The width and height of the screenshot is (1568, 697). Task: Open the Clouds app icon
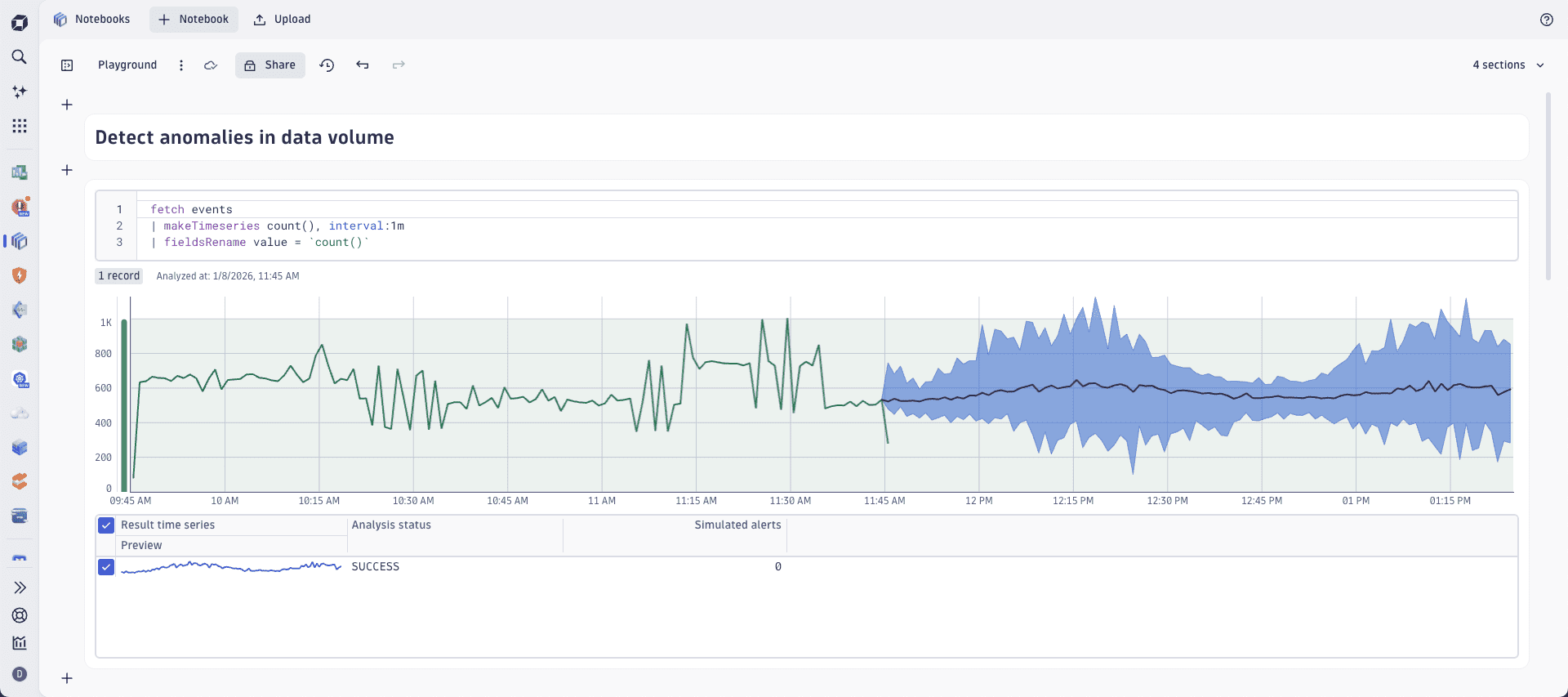20,413
